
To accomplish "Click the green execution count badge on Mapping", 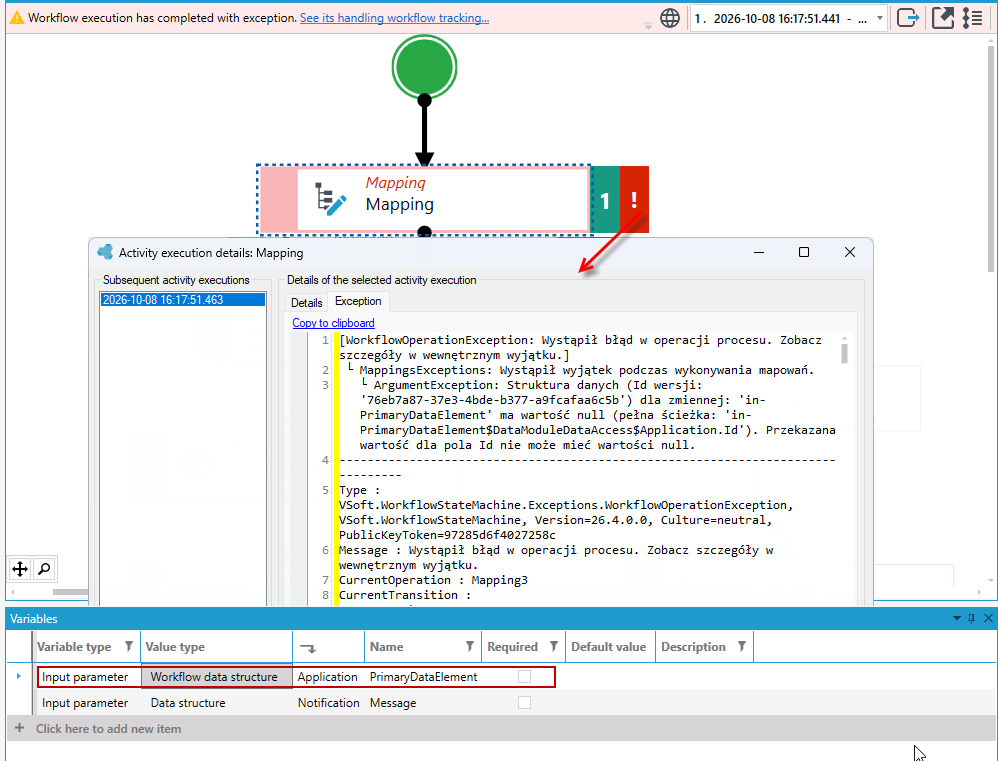I will click(x=605, y=200).
